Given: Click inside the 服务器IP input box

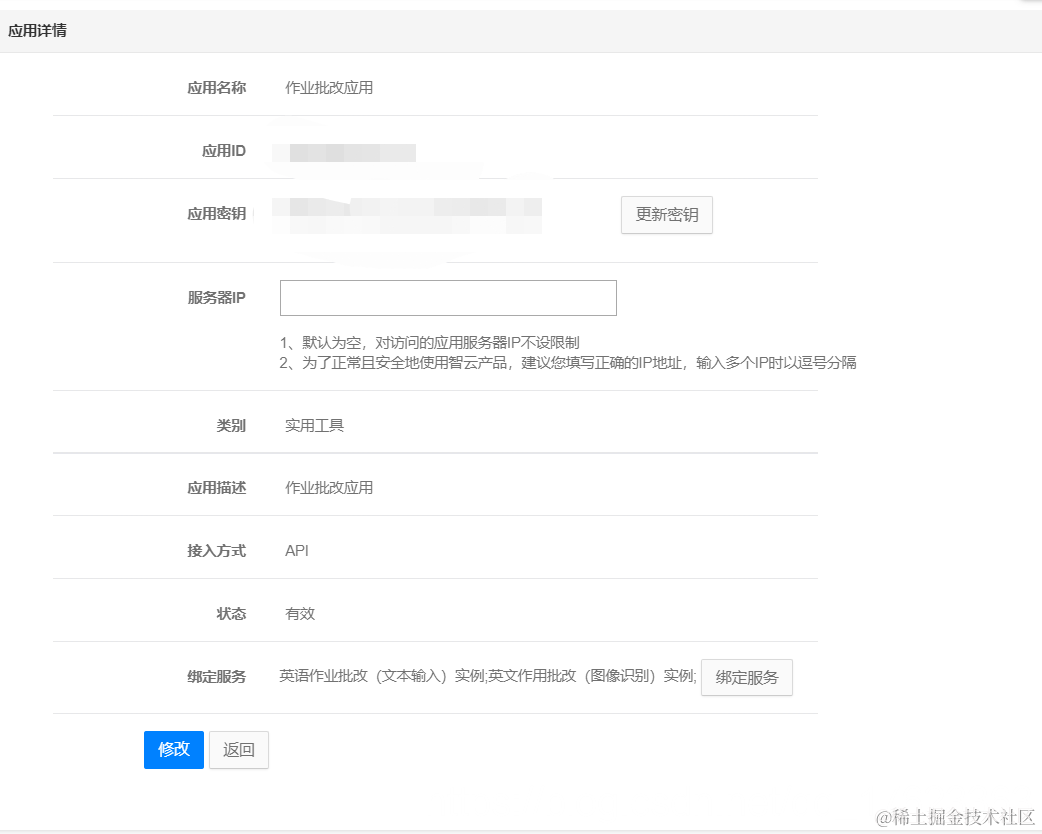Looking at the screenshot, I should pos(447,297).
